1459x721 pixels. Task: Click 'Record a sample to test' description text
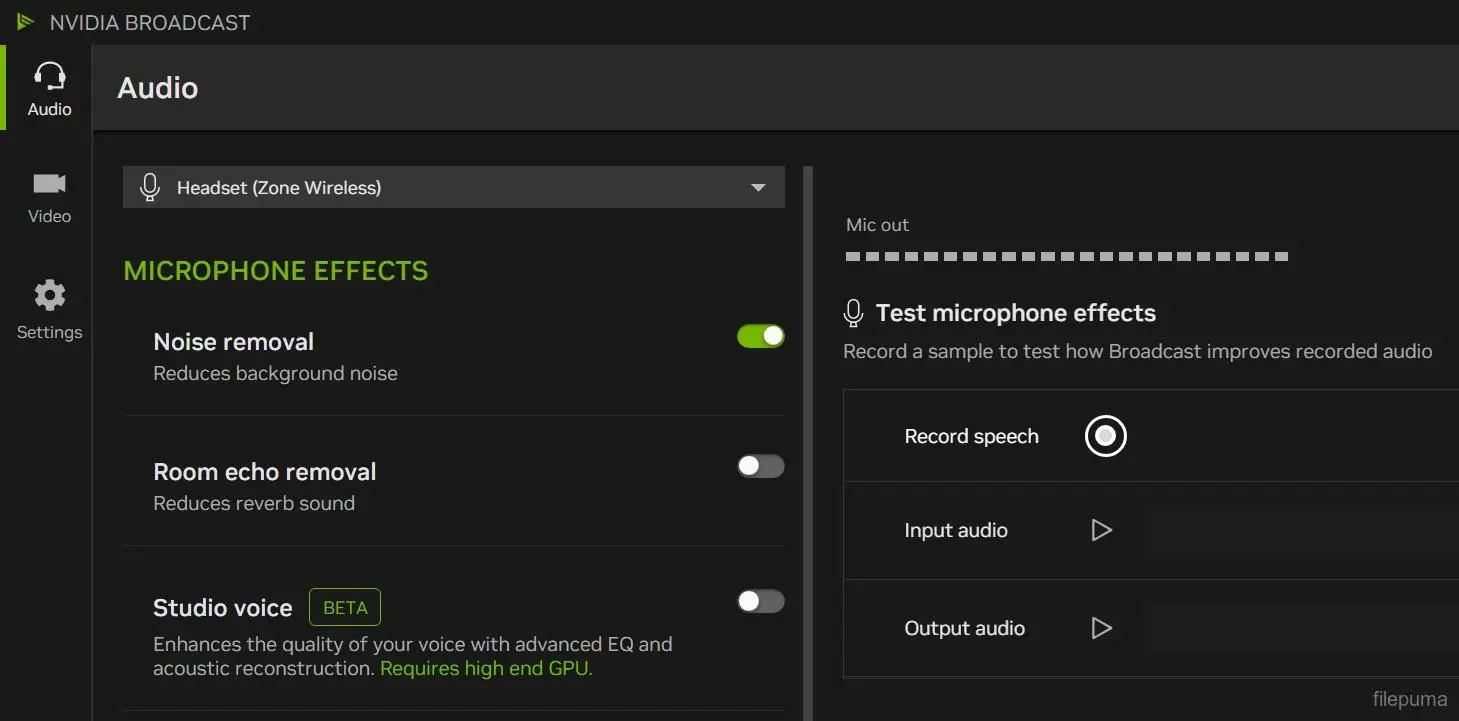point(1138,352)
